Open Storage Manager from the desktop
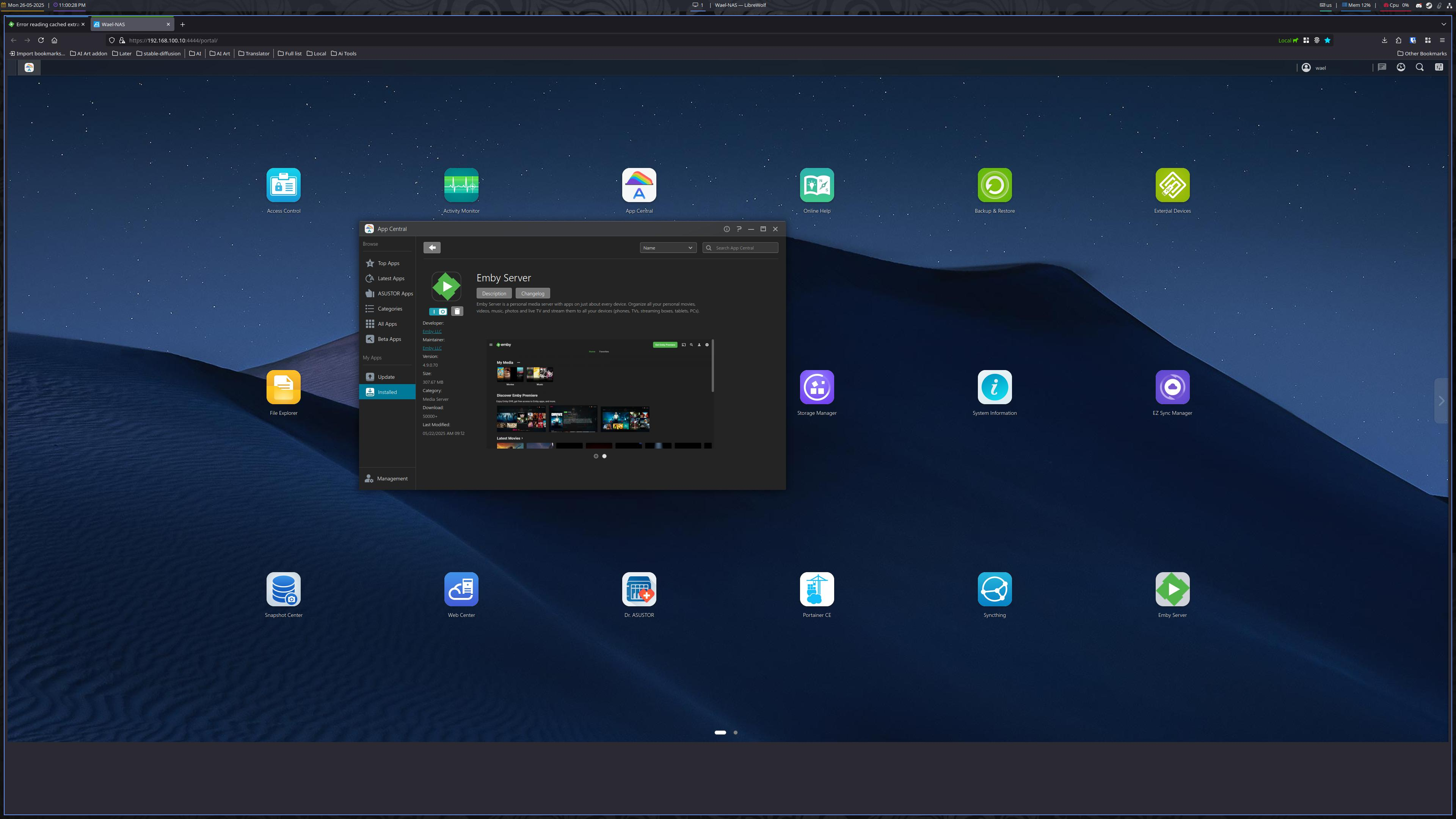1456x819 pixels. (x=816, y=388)
